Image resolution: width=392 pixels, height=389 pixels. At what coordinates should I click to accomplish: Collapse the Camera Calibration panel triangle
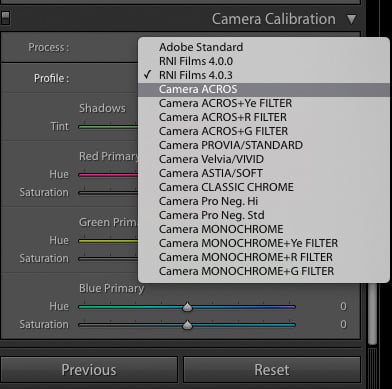tap(351, 19)
